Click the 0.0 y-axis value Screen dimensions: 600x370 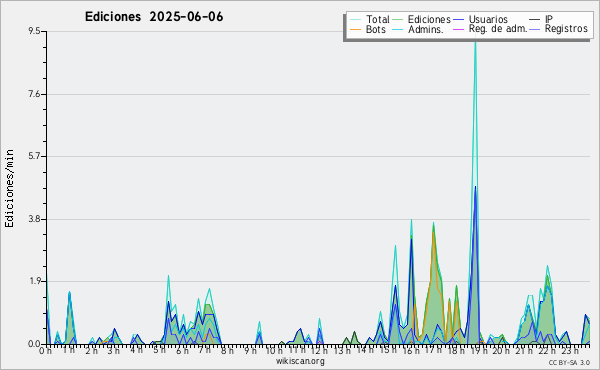34,344
